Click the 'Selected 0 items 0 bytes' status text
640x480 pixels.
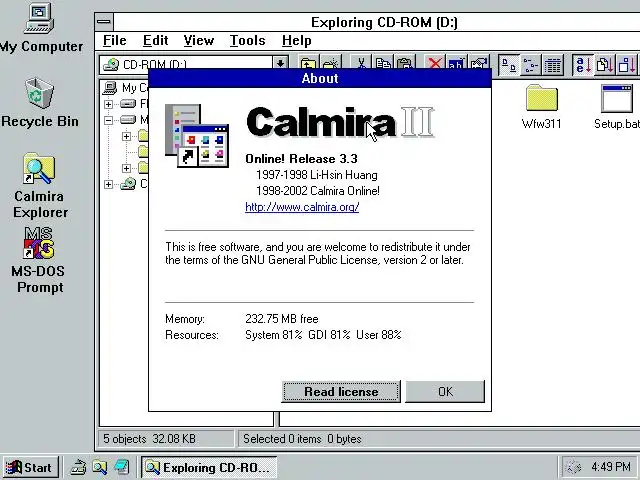pos(302,439)
